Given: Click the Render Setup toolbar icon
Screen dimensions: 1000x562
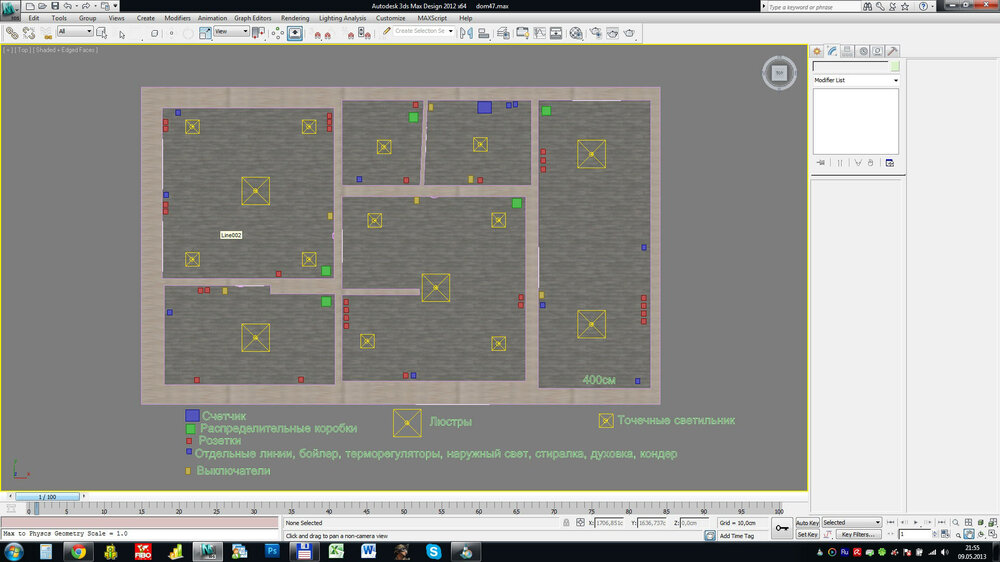Looking at the screenshot, I should point(594,32).
